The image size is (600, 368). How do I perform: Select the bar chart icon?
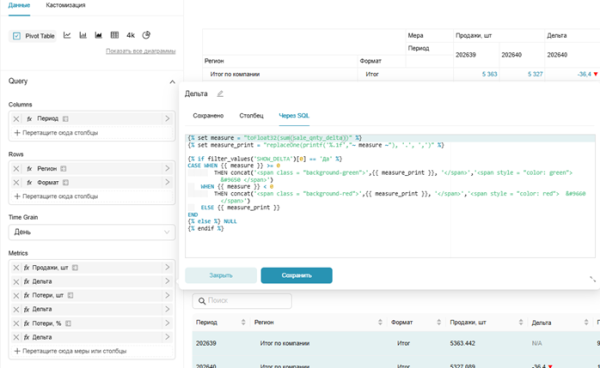coord(83,35)
